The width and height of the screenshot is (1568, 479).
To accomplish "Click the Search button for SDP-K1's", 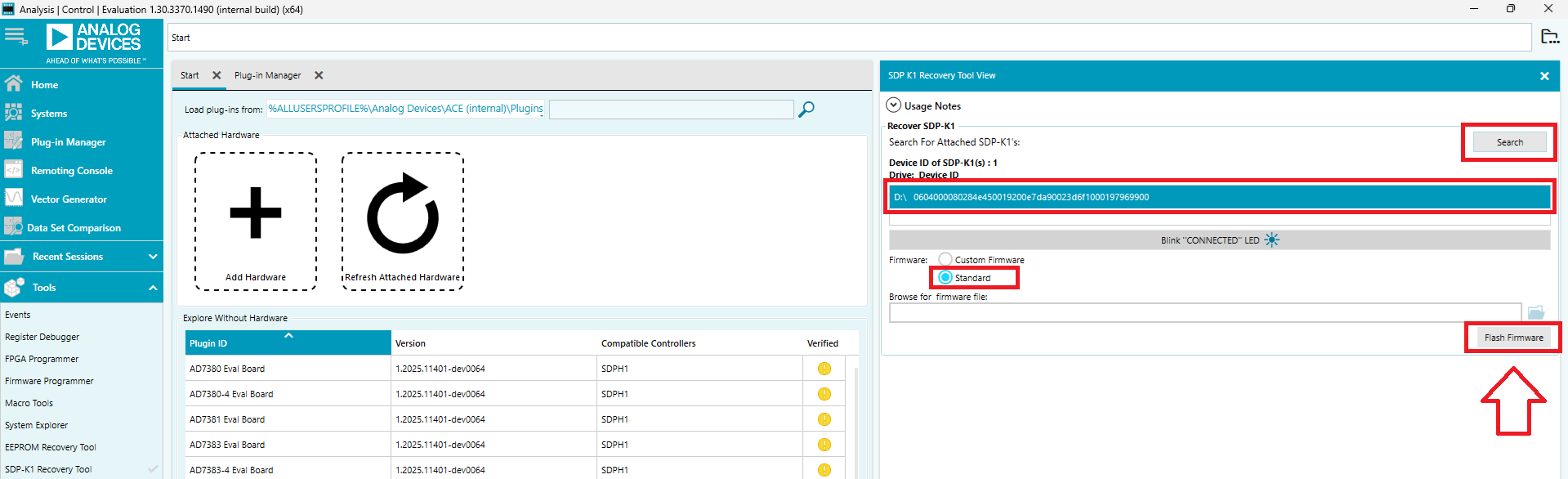I will coord(1509,142).
